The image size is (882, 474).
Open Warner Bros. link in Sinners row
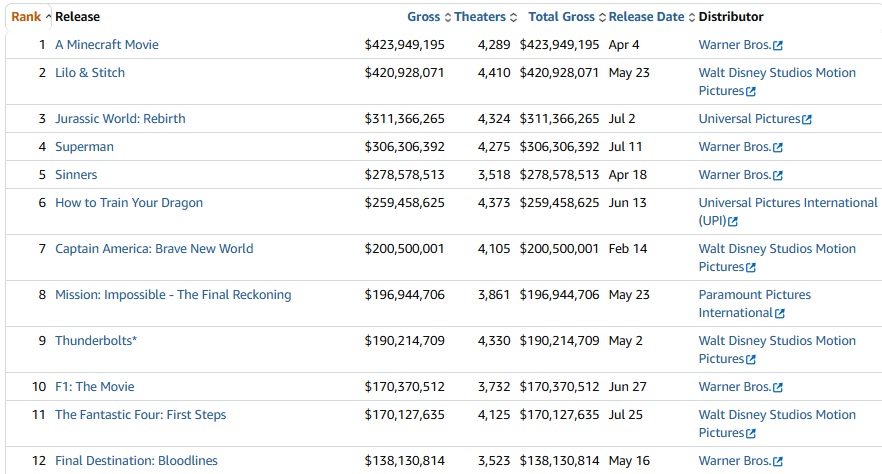tap(735, 175)
